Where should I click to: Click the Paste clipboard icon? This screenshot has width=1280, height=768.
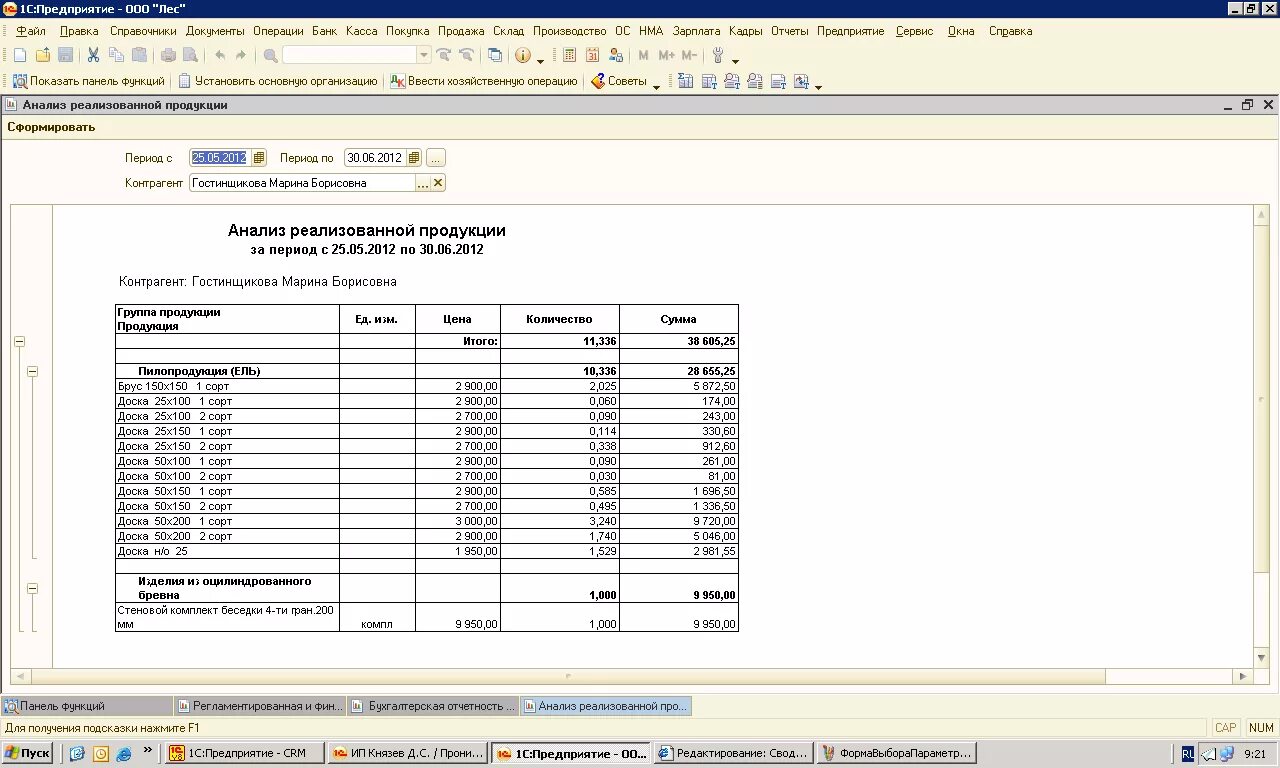[x=139, y=56]
